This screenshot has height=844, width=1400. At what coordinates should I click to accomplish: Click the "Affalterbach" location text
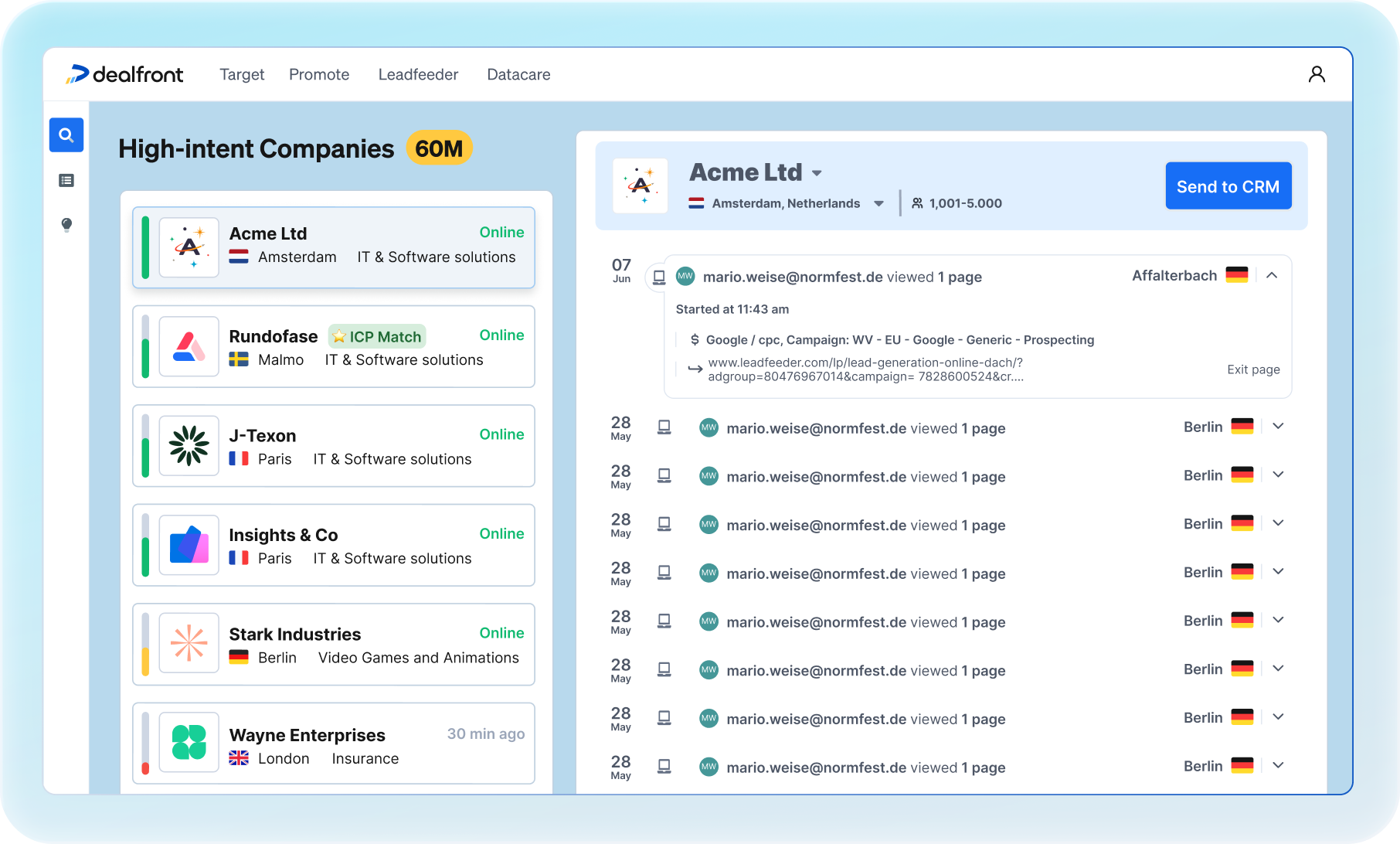(x=1174, y=276)
